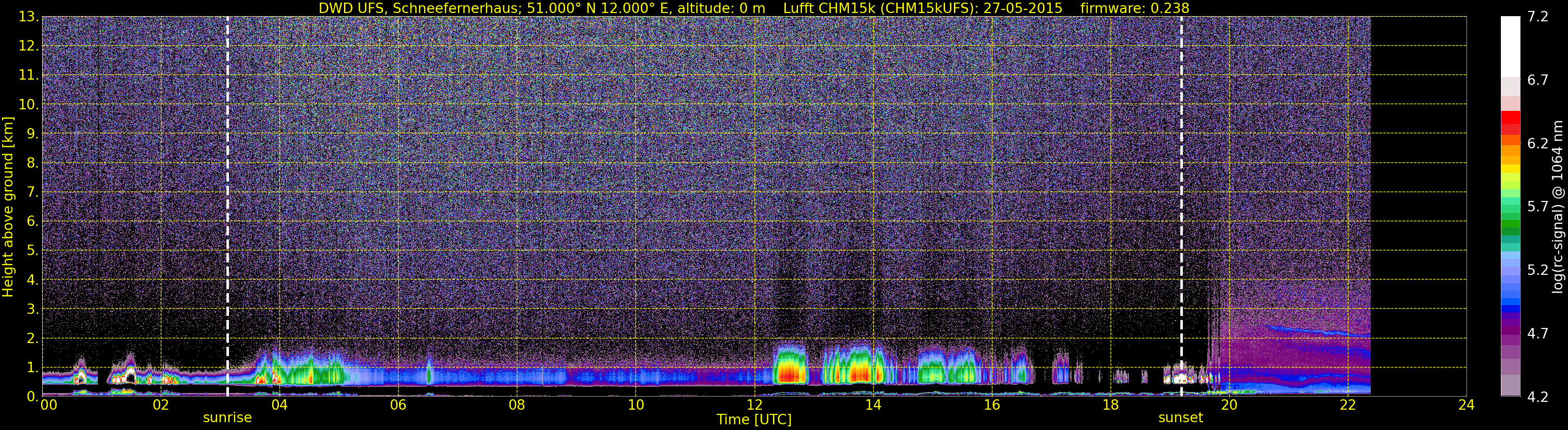Click the thin blue layer near 2 km after 21 UTC
The image size is (1568, 430).
1319,331
